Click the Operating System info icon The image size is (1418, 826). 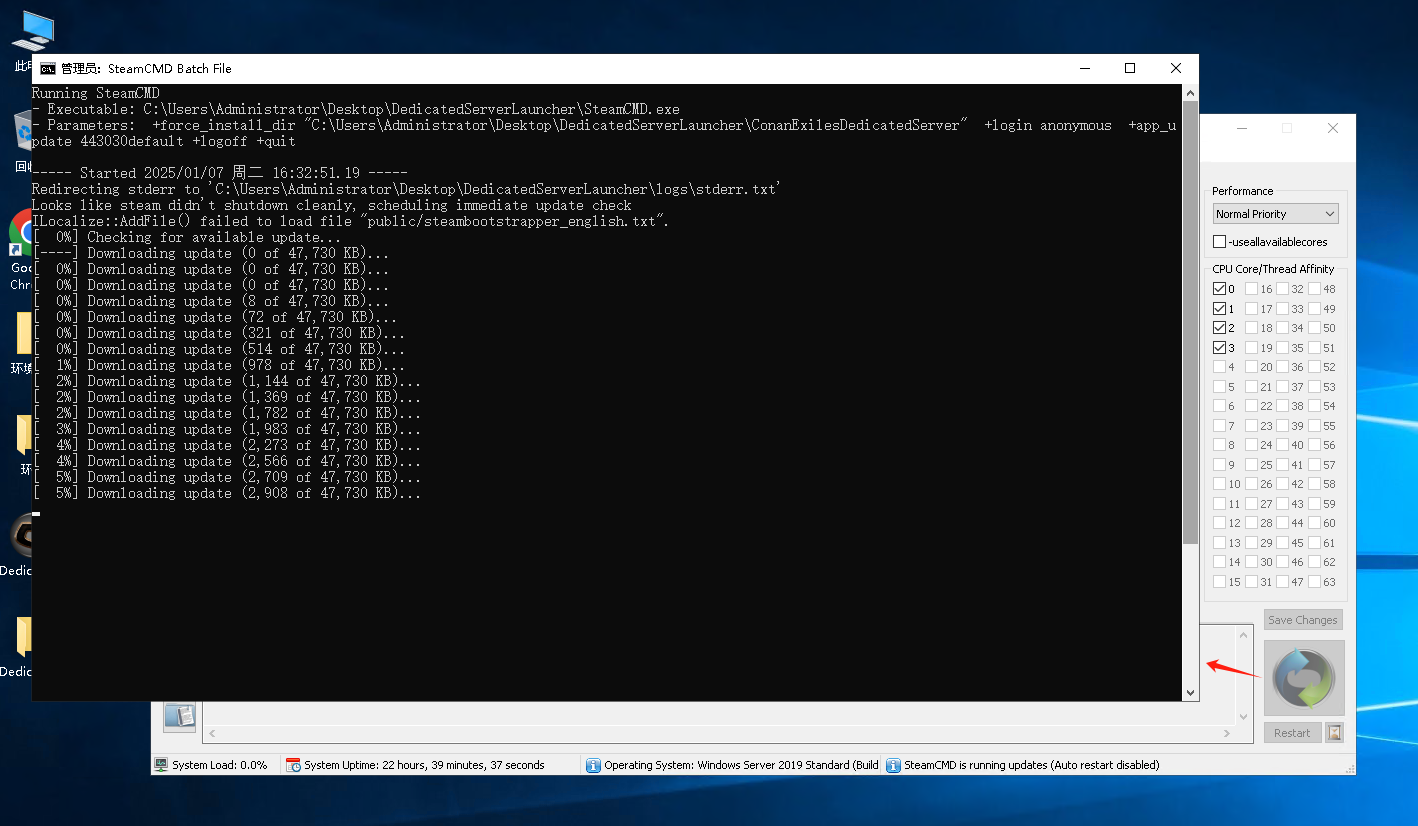pos(593,765)
